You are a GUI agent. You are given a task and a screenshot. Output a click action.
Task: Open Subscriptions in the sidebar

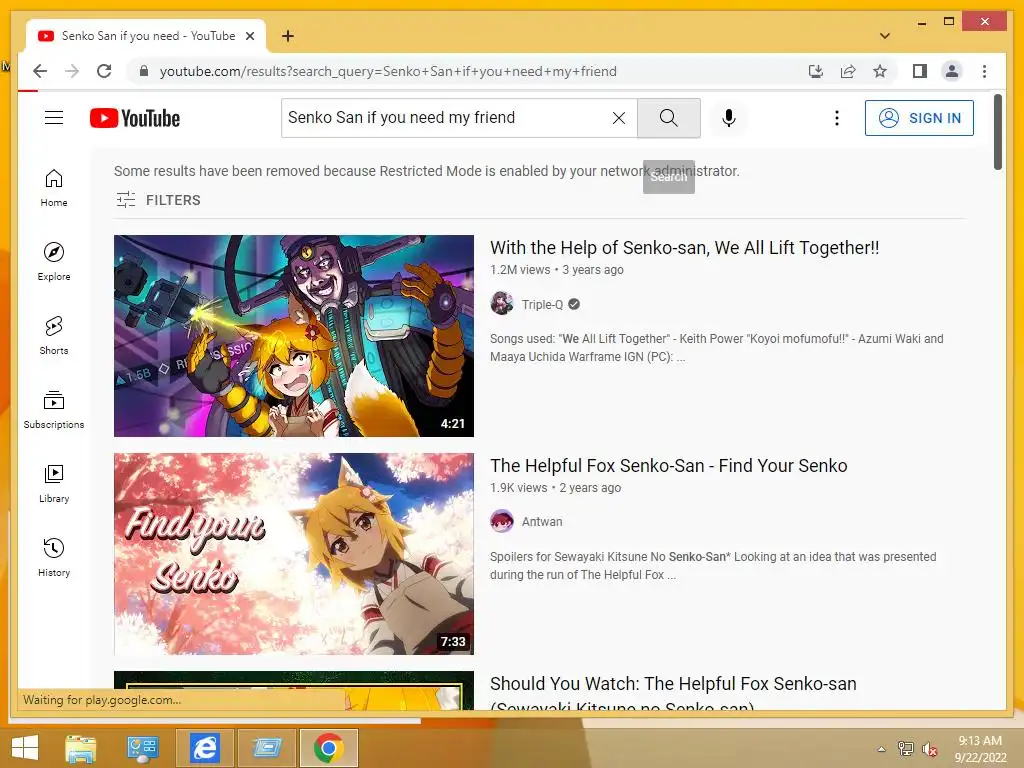(x=54, y=409)
